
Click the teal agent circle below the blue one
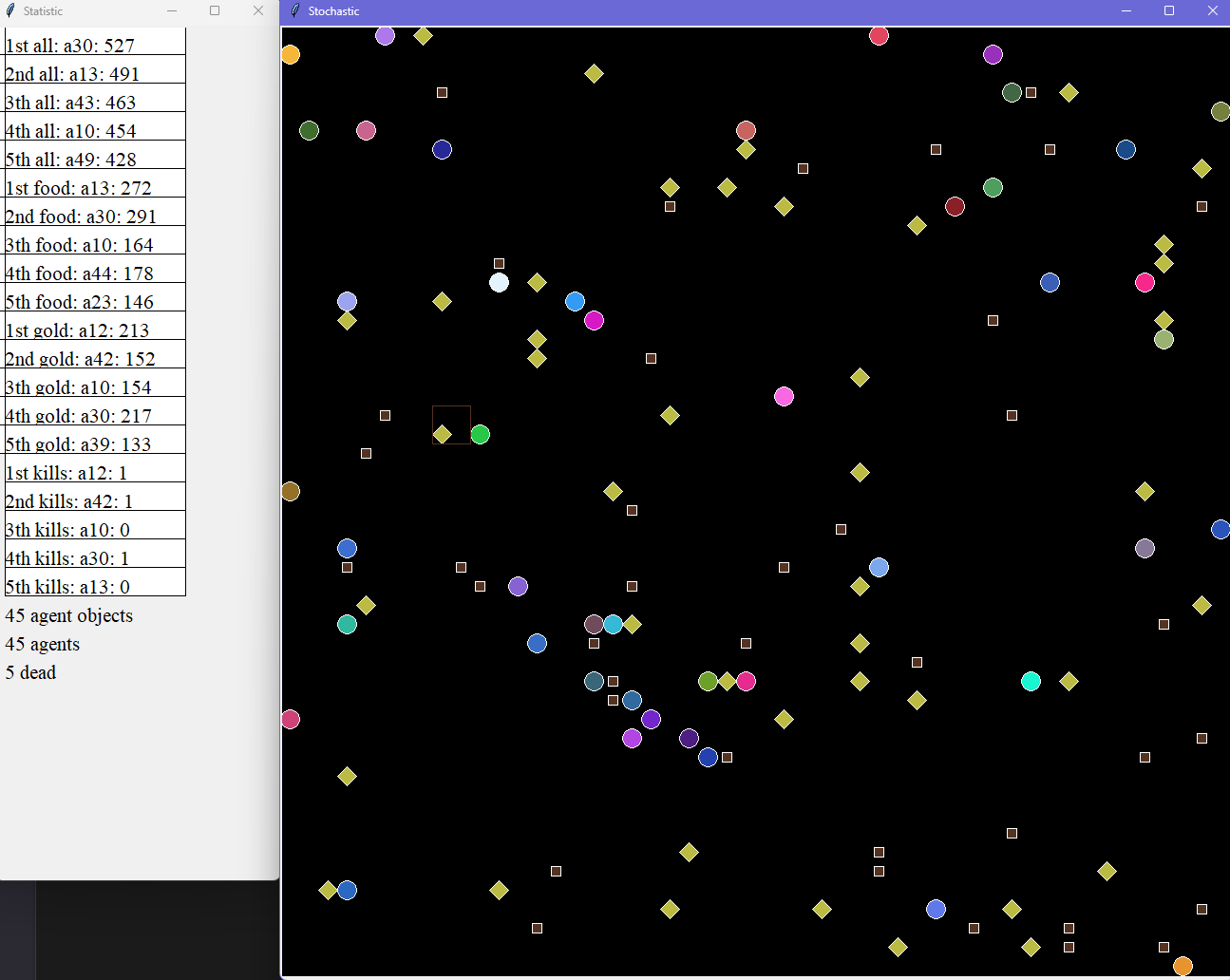[347, 624]
